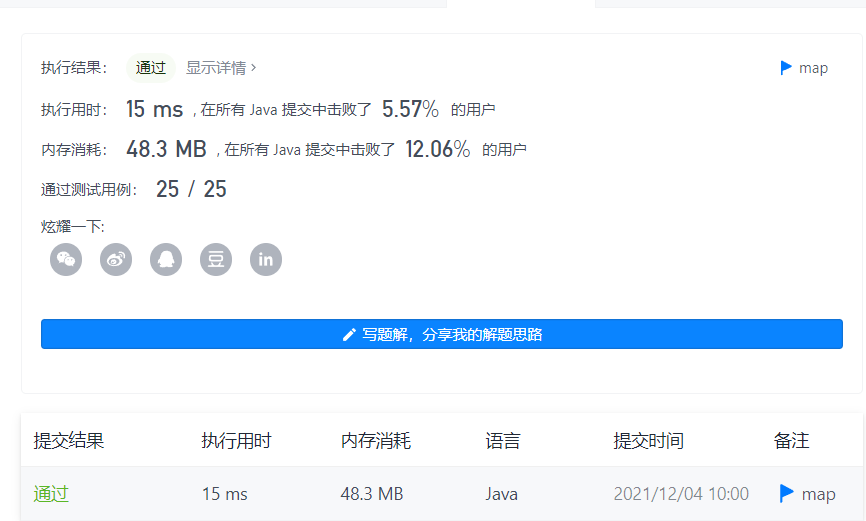Click the 5.57% runtime percentile value
The width and height of the screenshot is (866, 521).
(410, 109)
